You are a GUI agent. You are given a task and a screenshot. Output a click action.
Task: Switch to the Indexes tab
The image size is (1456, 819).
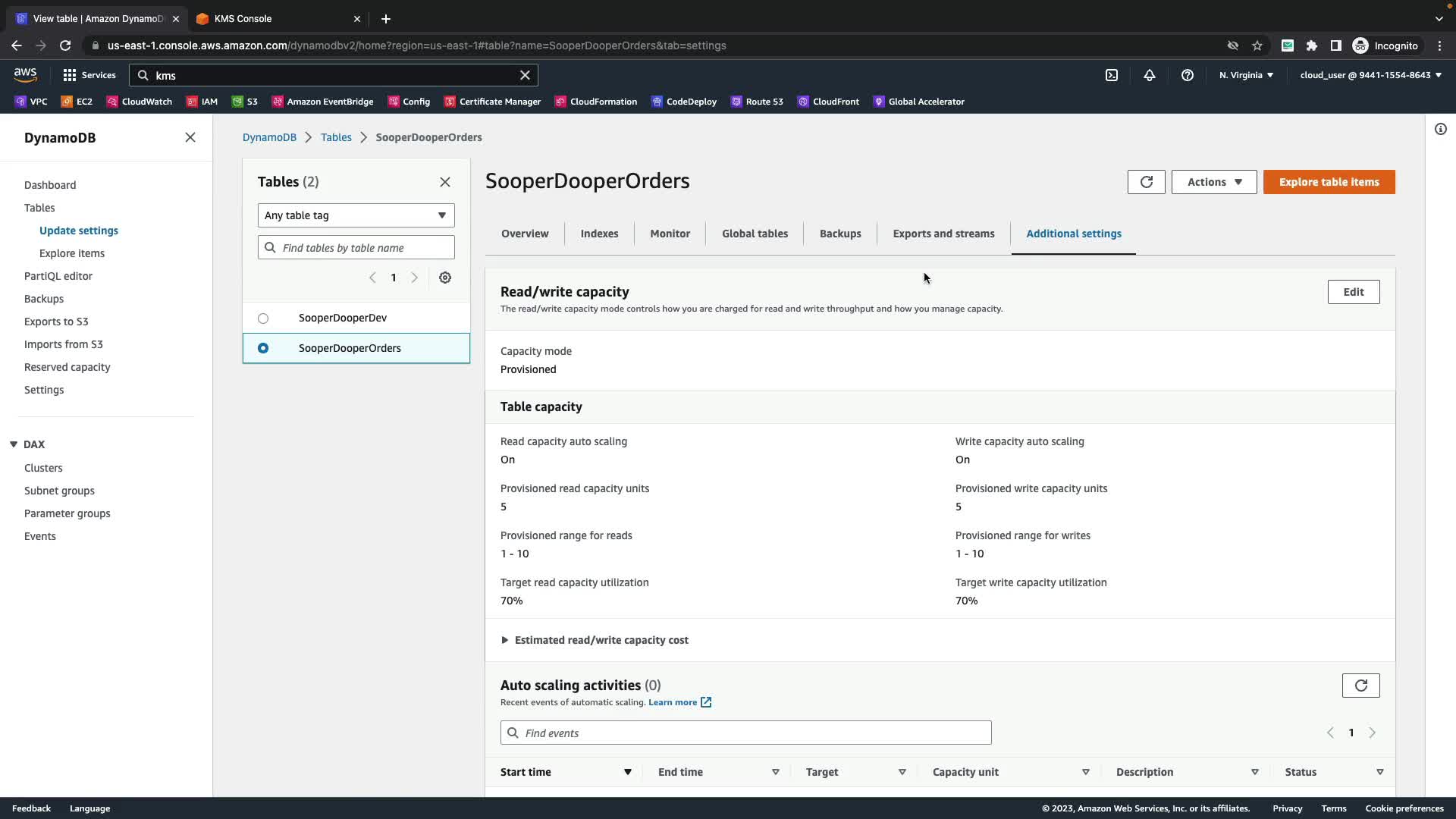pyautogui.click(x=599, y=234)
